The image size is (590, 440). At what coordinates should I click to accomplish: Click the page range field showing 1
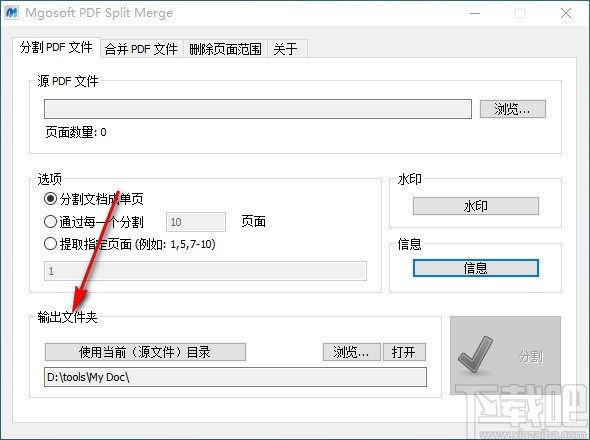(205, 271)
